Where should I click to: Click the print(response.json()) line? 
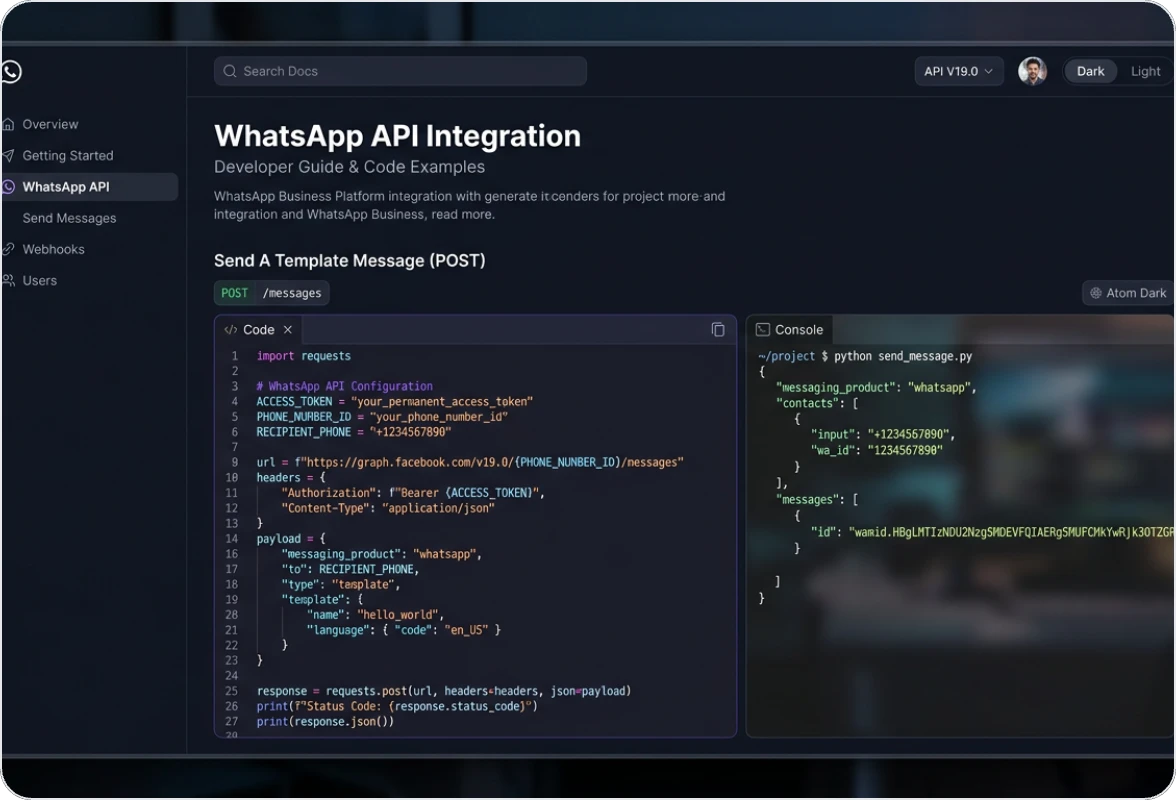pyautogui.click(x=325, y=722)
